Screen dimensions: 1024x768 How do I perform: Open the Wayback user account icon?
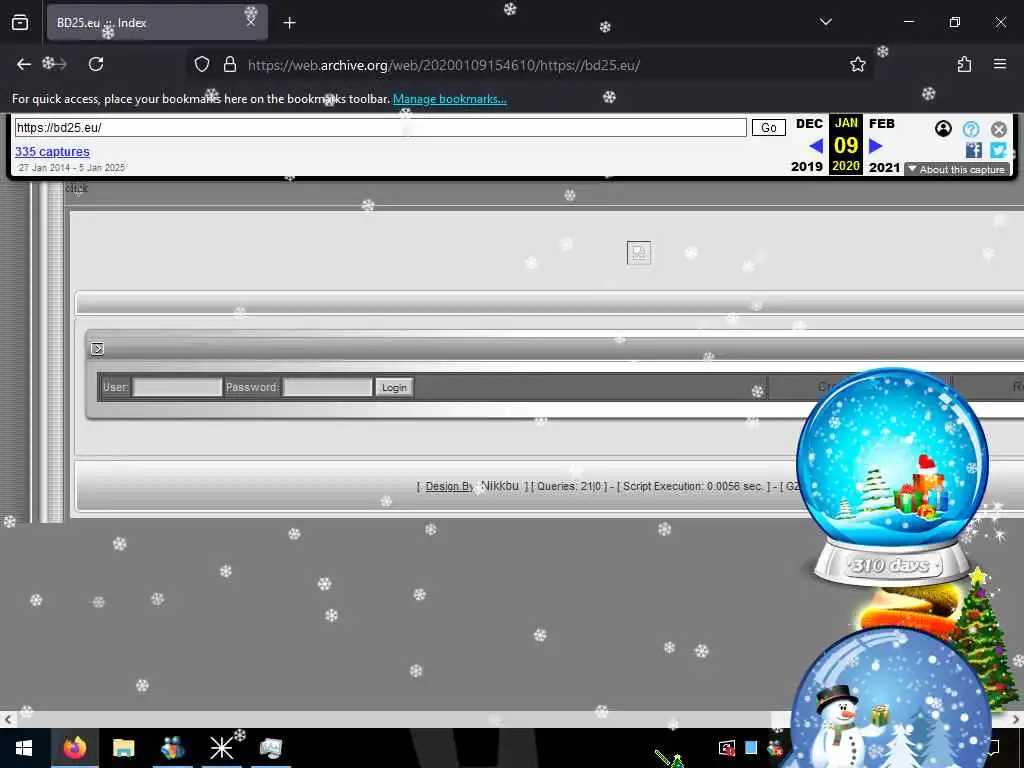coord(943,129)
